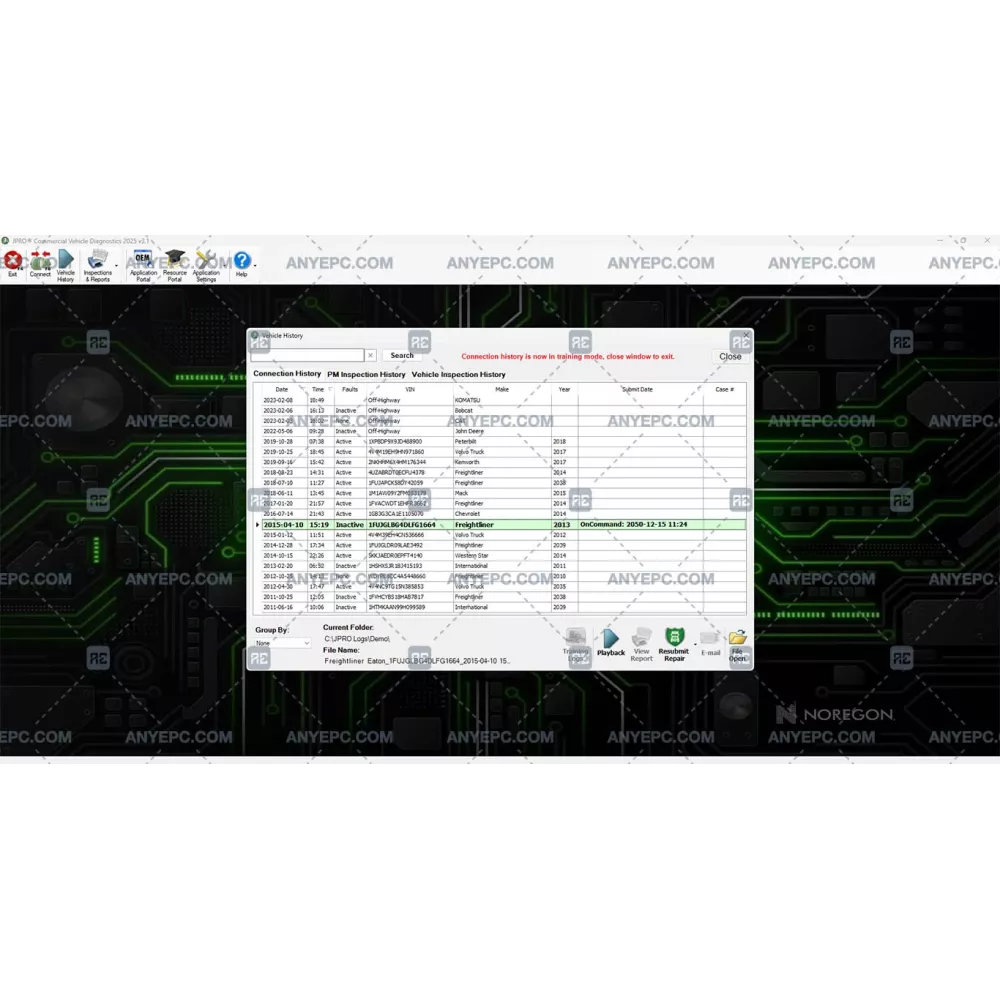Open the OEM Application Portal
Screen dimensions: 1000x1000
(x=143, y=263)
